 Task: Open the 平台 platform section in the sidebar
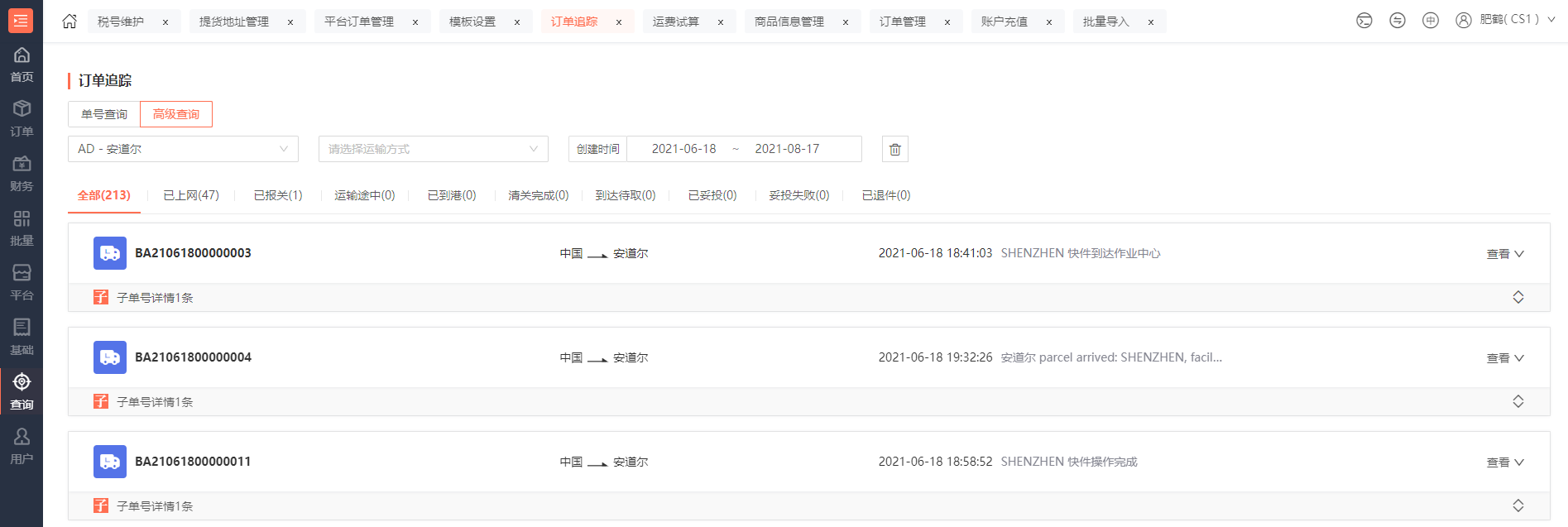pos(22,282)
